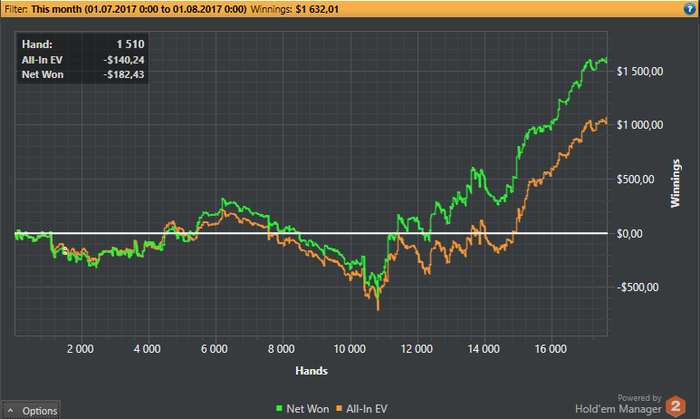
Task: Click the 14 000 hands axis label
Action: click(483, 349)
